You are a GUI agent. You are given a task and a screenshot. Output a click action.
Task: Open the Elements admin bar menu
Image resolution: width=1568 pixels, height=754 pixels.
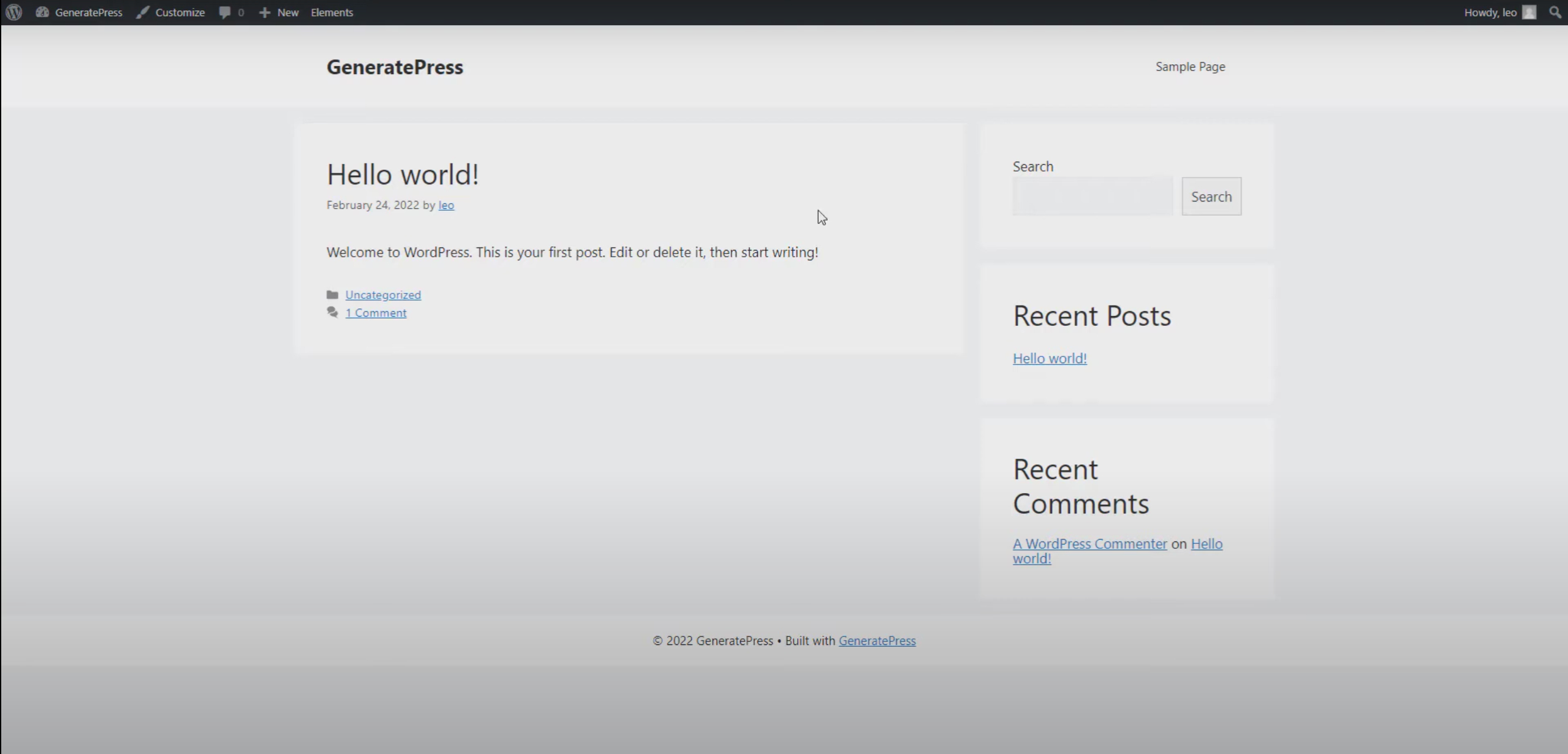coord(331,12)
